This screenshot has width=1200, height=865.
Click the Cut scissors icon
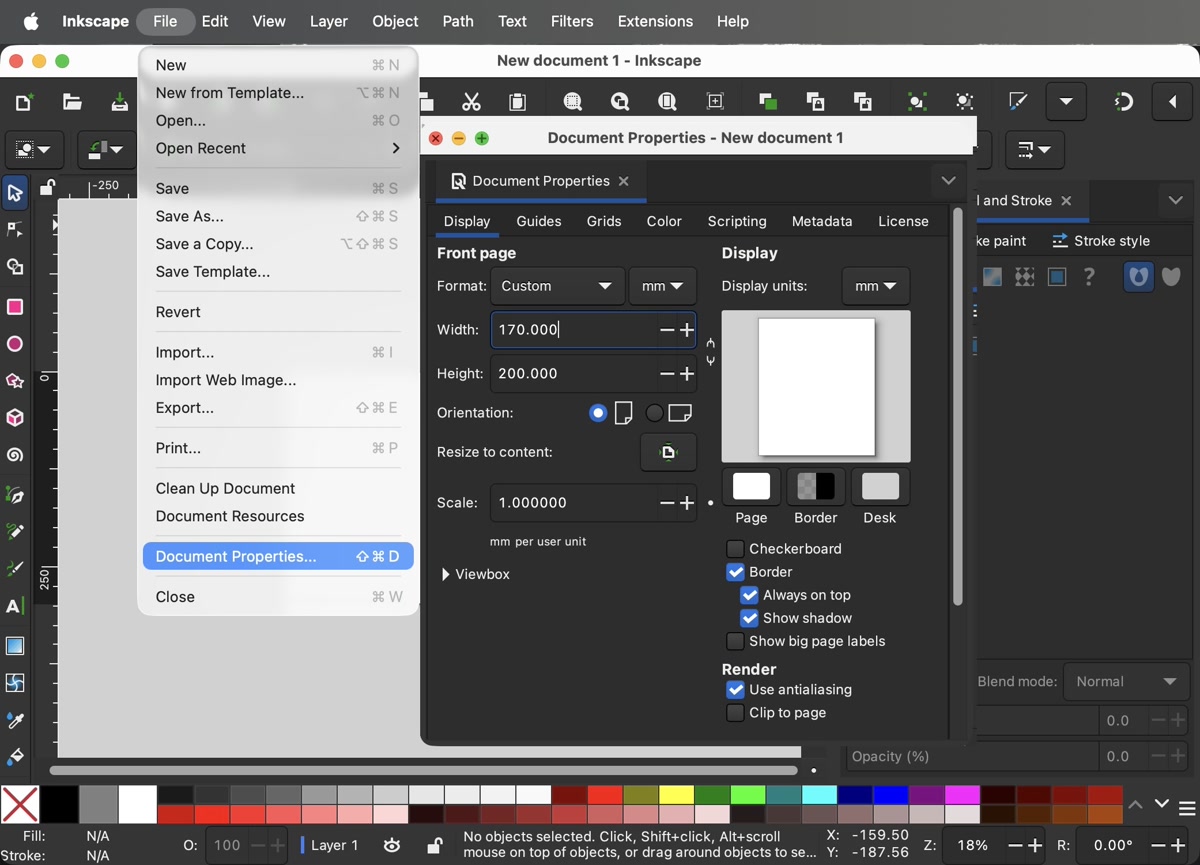471,101
